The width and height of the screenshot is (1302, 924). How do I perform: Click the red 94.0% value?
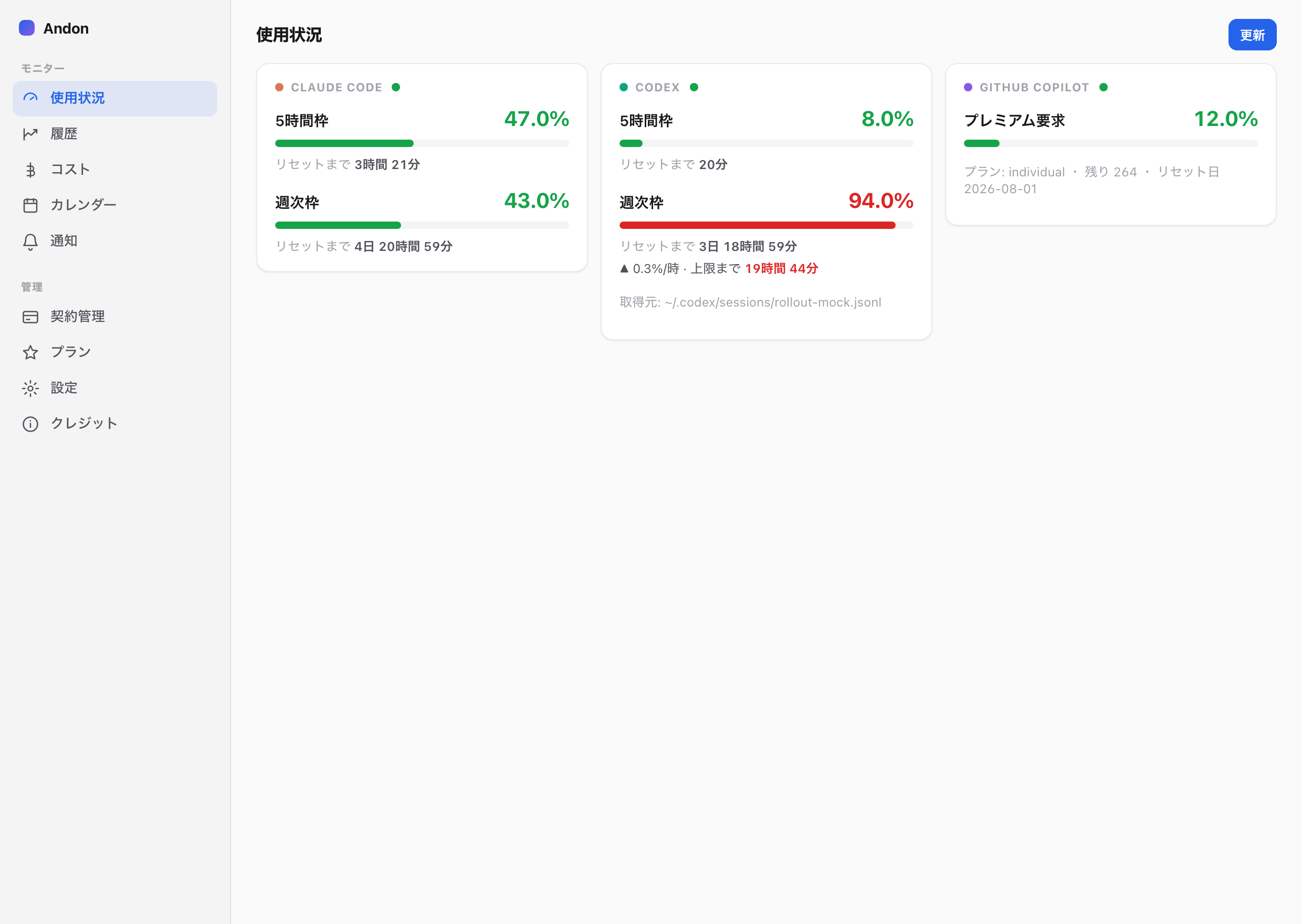(x=880, y=201)
